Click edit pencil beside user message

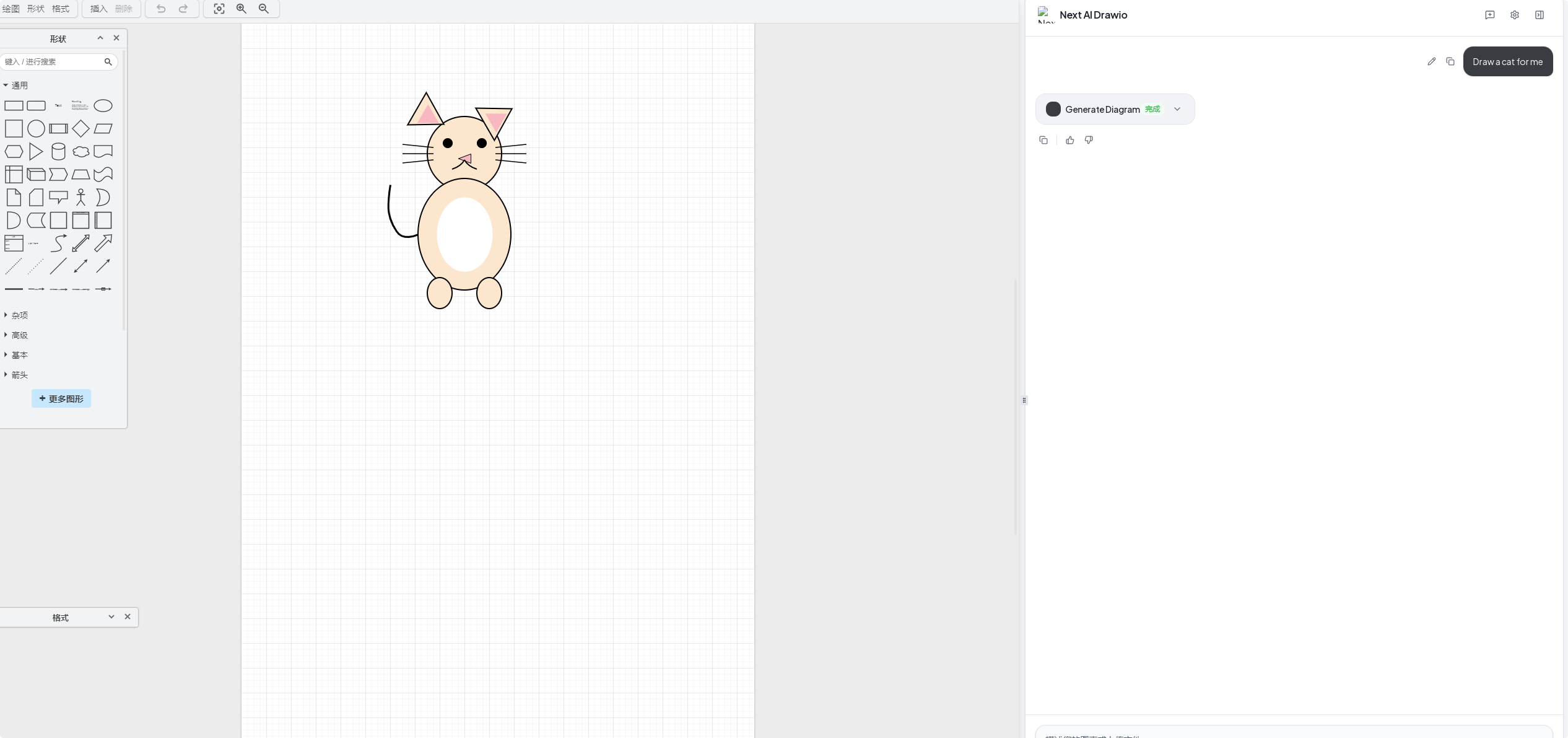[1431, 61]
